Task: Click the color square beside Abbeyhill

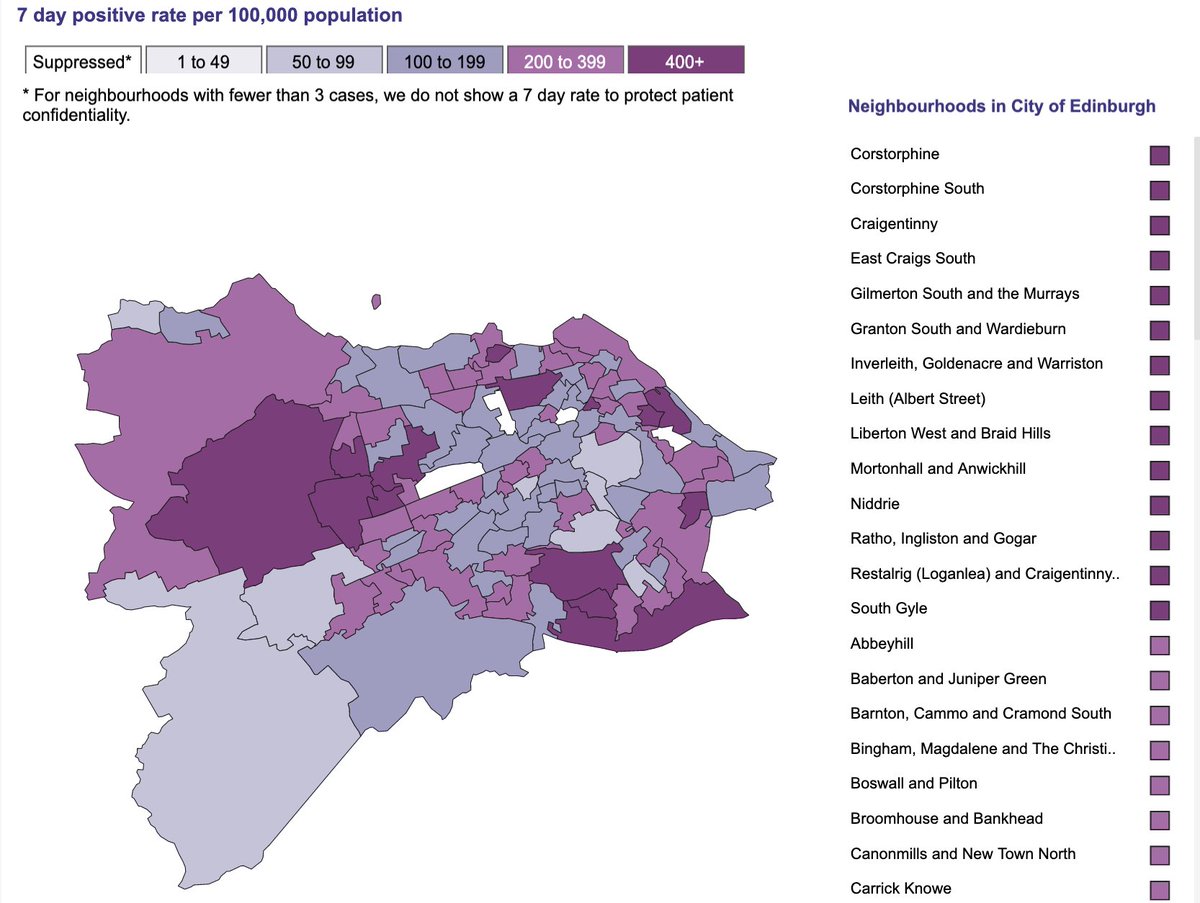Action: [x=1159, y=645]
